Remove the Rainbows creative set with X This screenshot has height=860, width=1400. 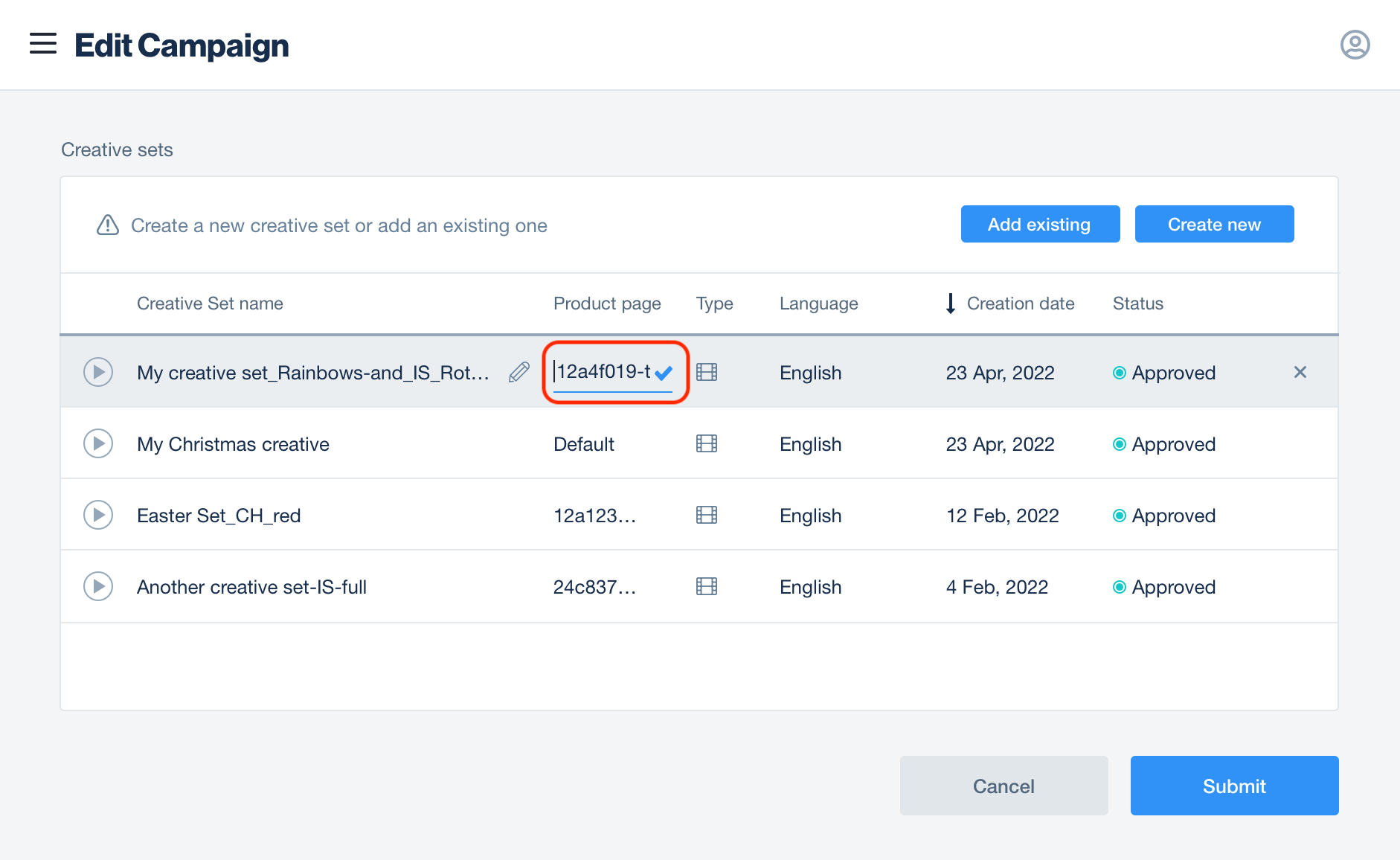pyautogui.click(x=1300, y=372)
